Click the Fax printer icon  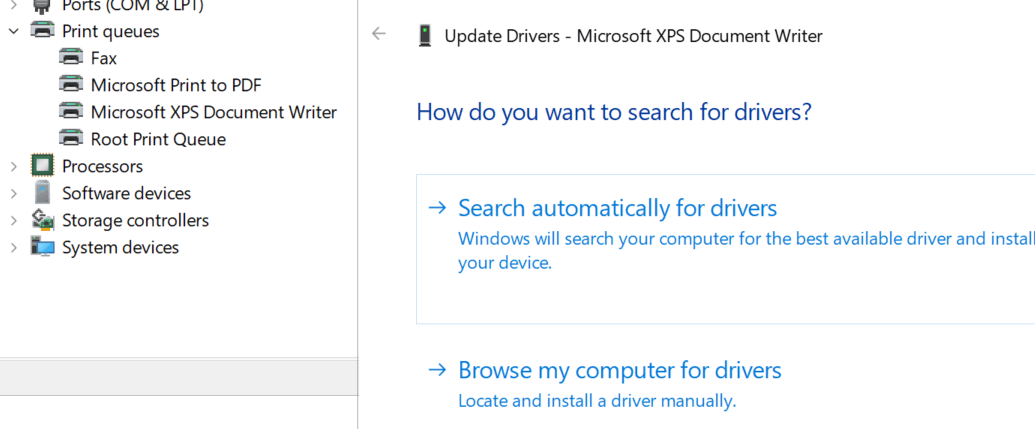pyautogui.click(x=71, y=58)
